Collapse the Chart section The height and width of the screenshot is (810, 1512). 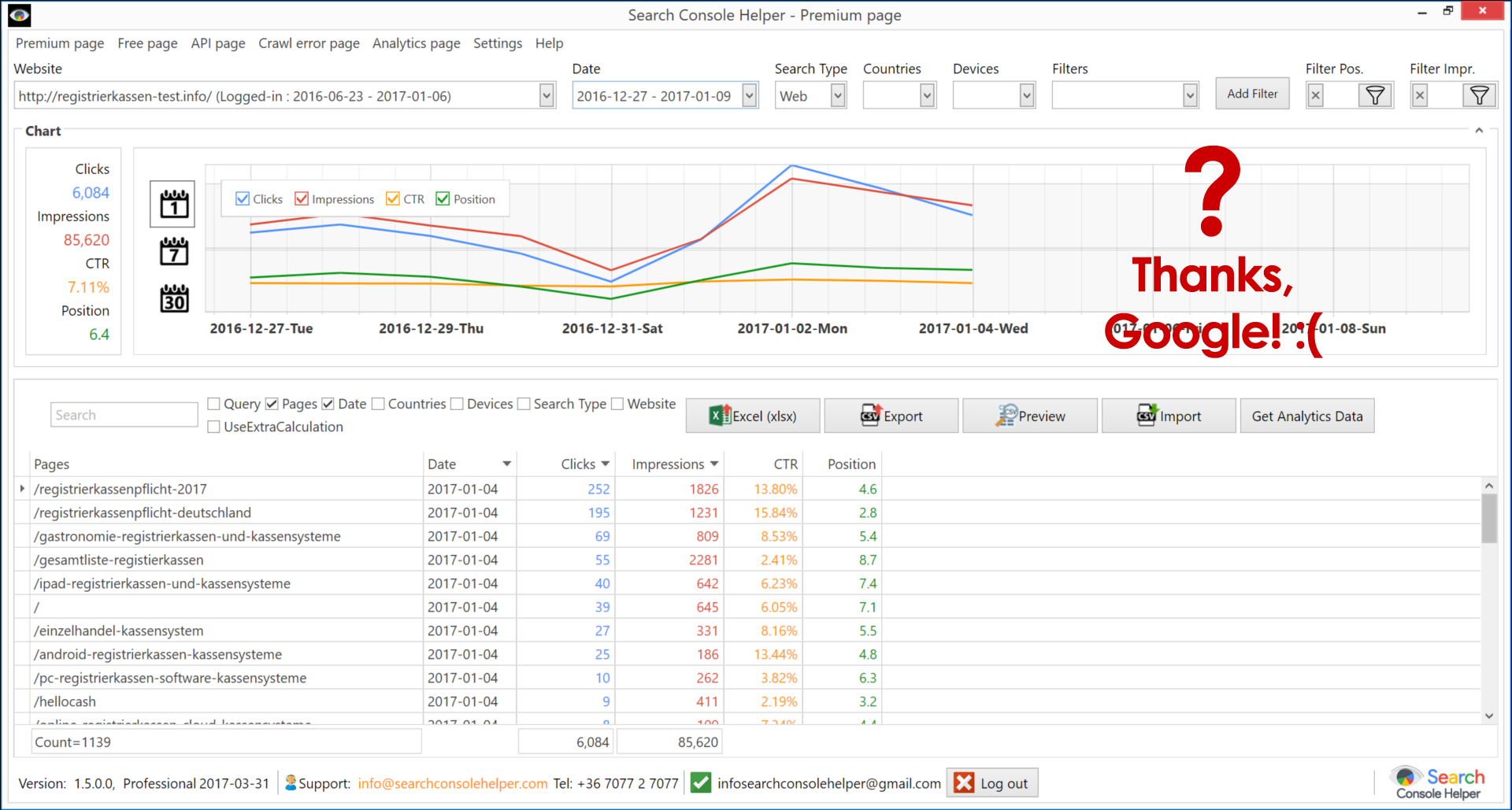point(1479,131)
